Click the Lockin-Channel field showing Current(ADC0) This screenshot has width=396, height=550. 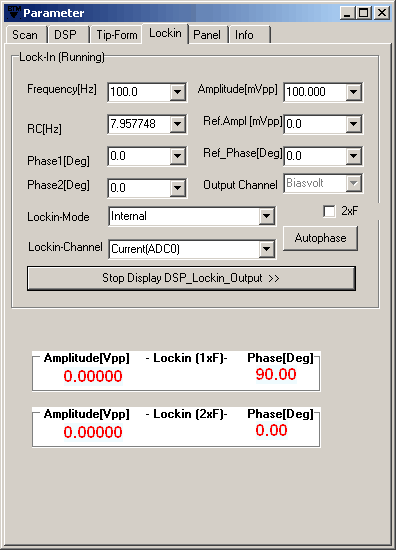point(184,249)
